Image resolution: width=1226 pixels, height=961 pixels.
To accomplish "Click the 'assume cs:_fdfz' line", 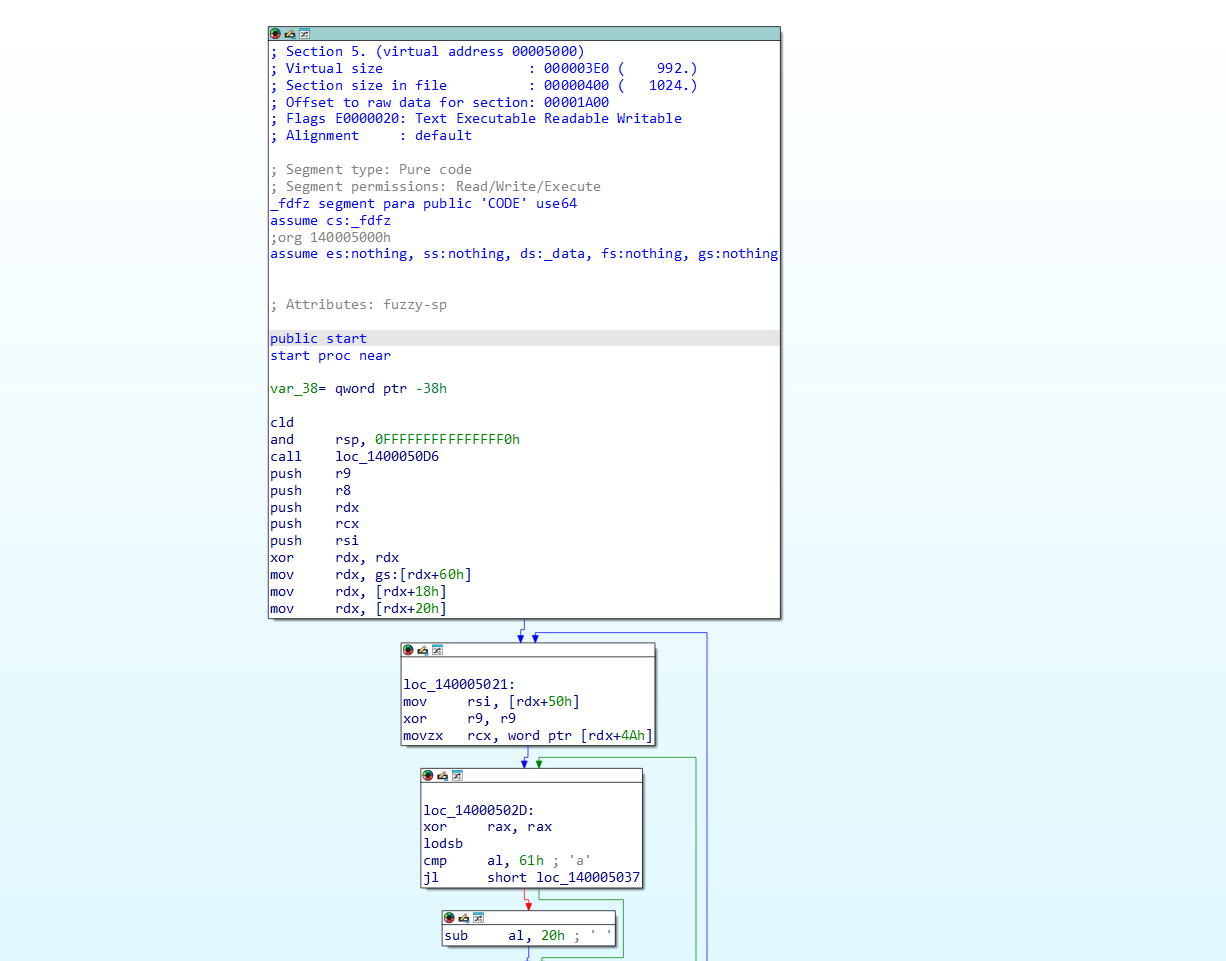I will (x=330, y=220).
